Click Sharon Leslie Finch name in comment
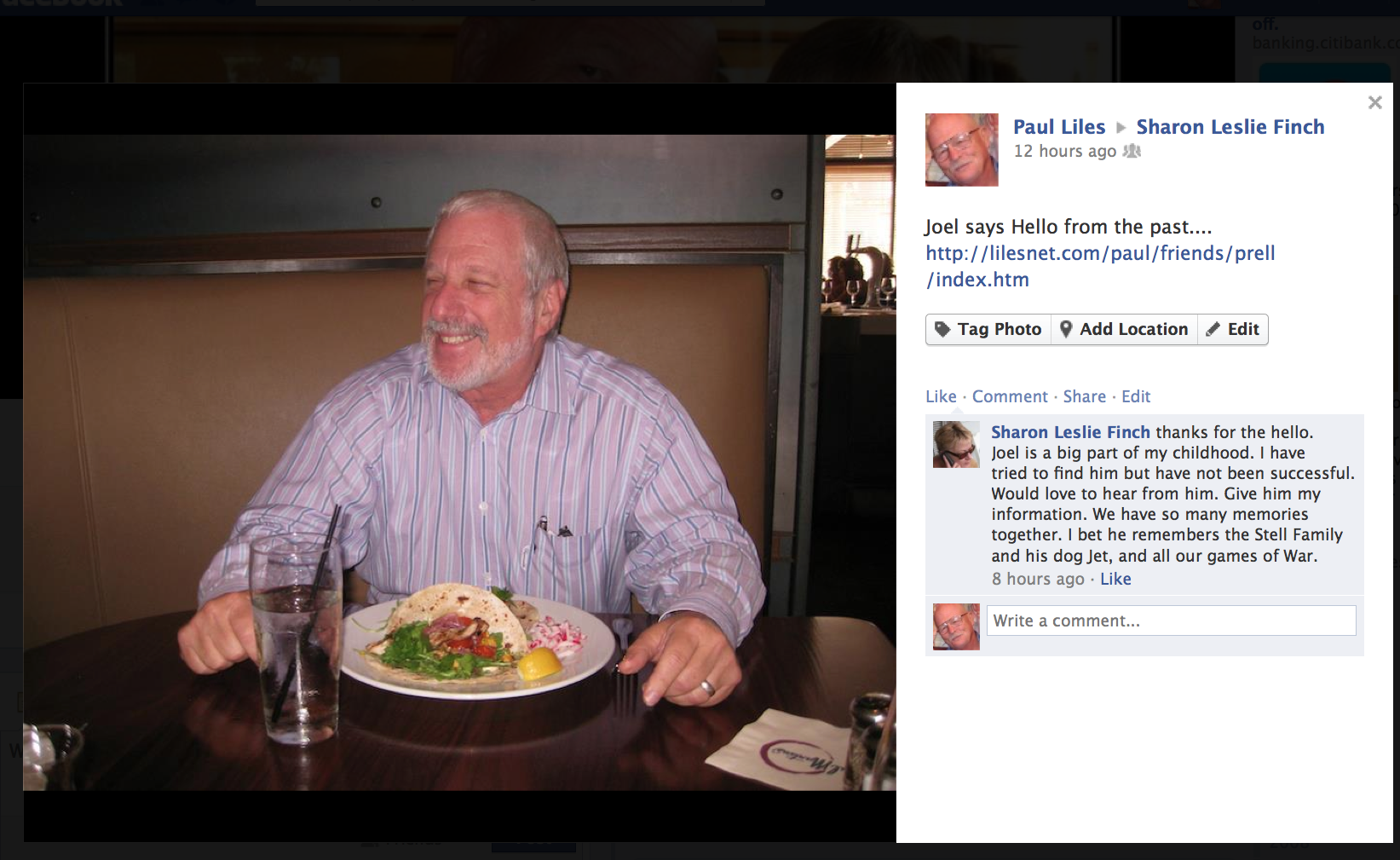This screenshot has width=1400, height=860. pos(1070,432)
